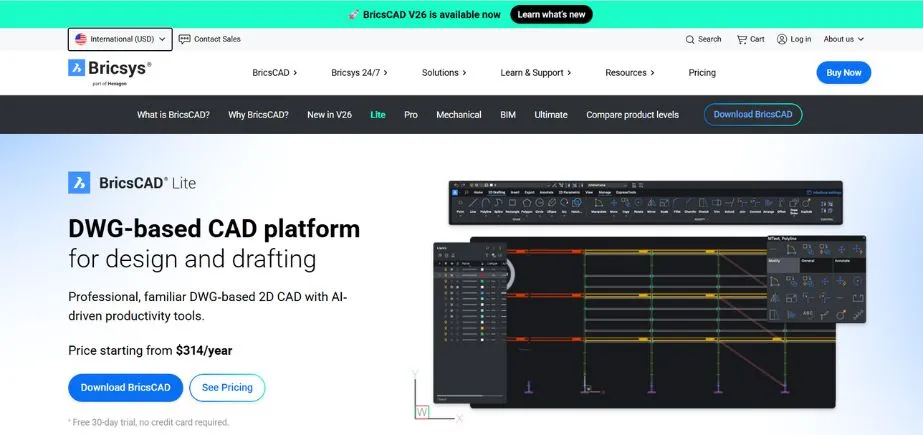Click the rocket icon in the banner
This screenshot has height=435, width=923.
(354, 14)
